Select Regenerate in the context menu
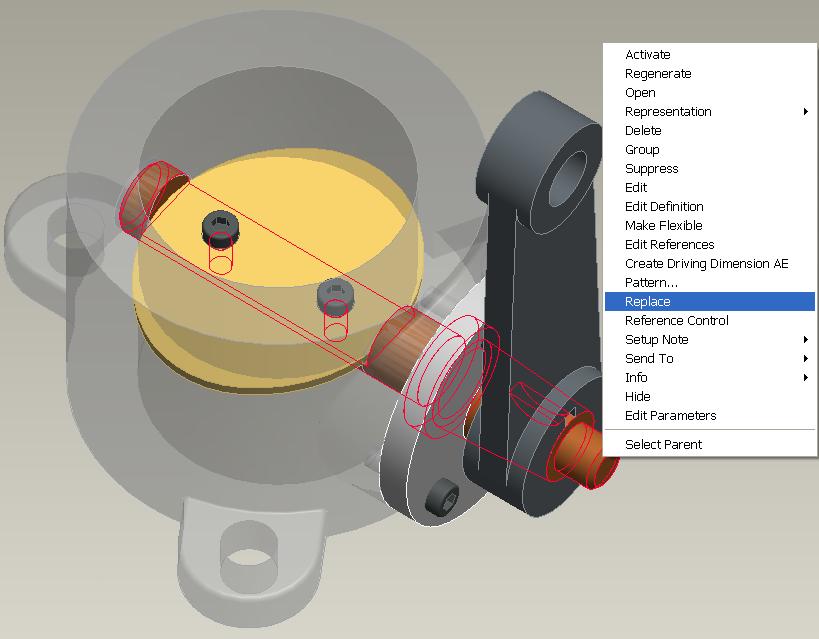Viewport: 819px width, 639px height. [x=709, y=74]
